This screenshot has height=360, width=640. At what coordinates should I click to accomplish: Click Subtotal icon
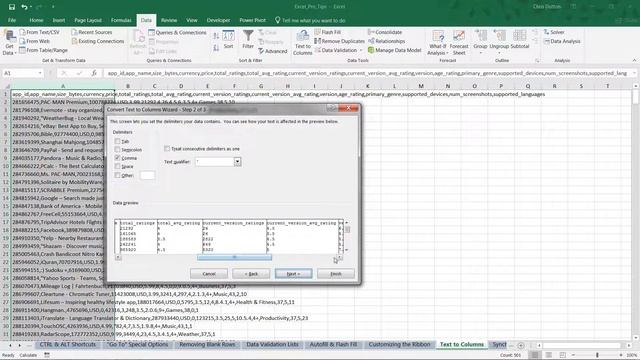pyautogui.click(x=520, y=40)
